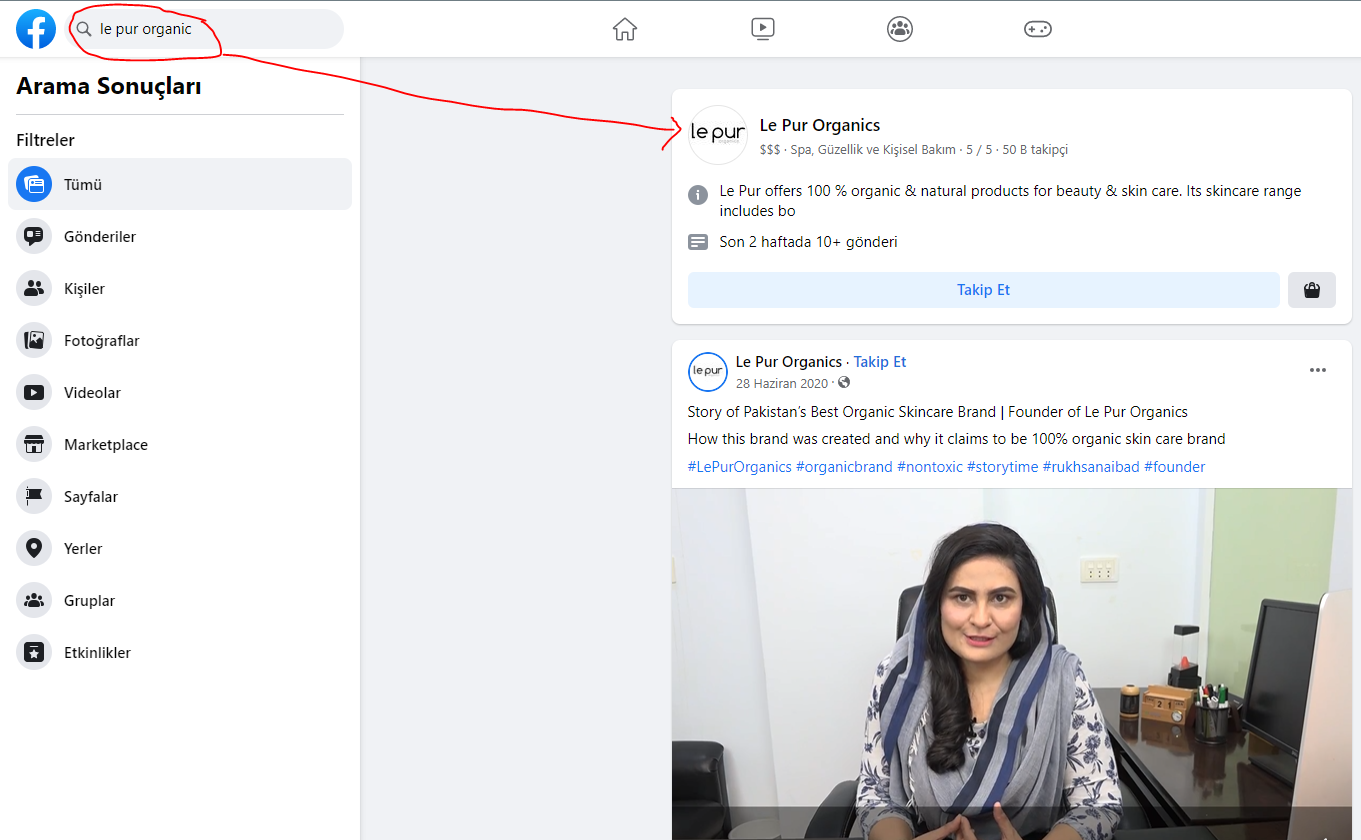Select the Gruplar filter
Viewport: 1361px width, 840px height.
point(180,600)
